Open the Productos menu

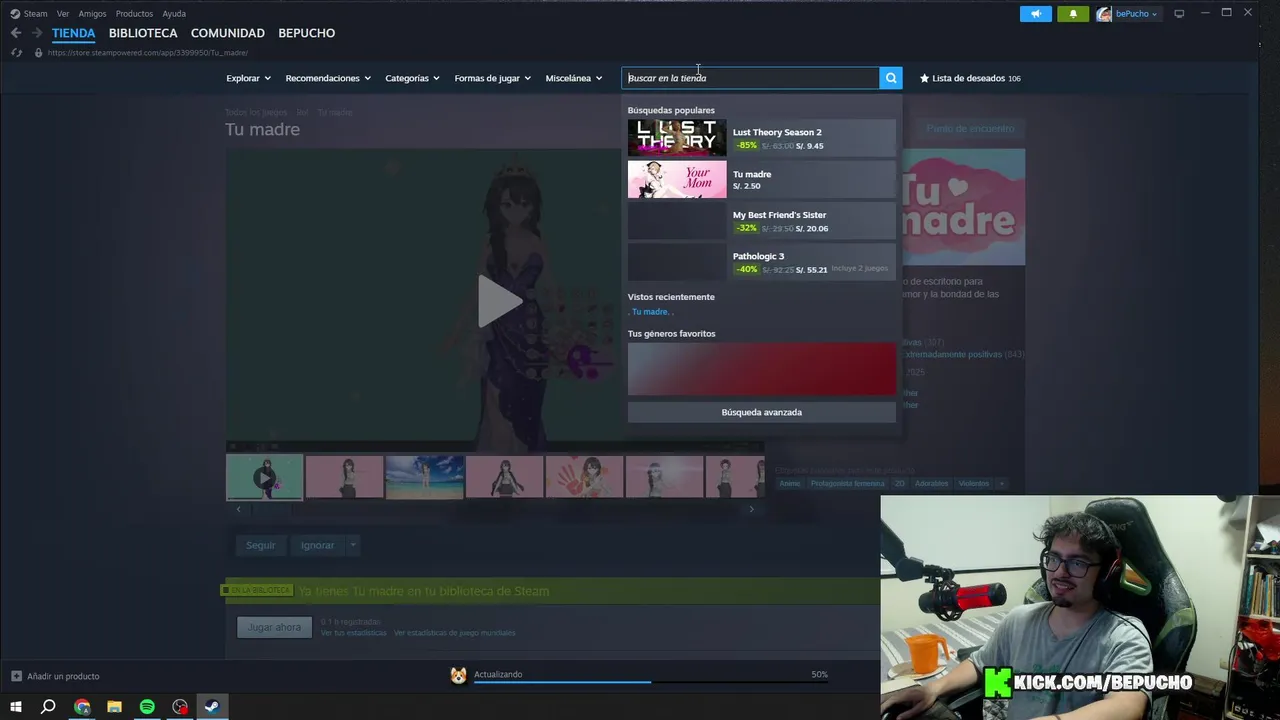click(134, 14)
